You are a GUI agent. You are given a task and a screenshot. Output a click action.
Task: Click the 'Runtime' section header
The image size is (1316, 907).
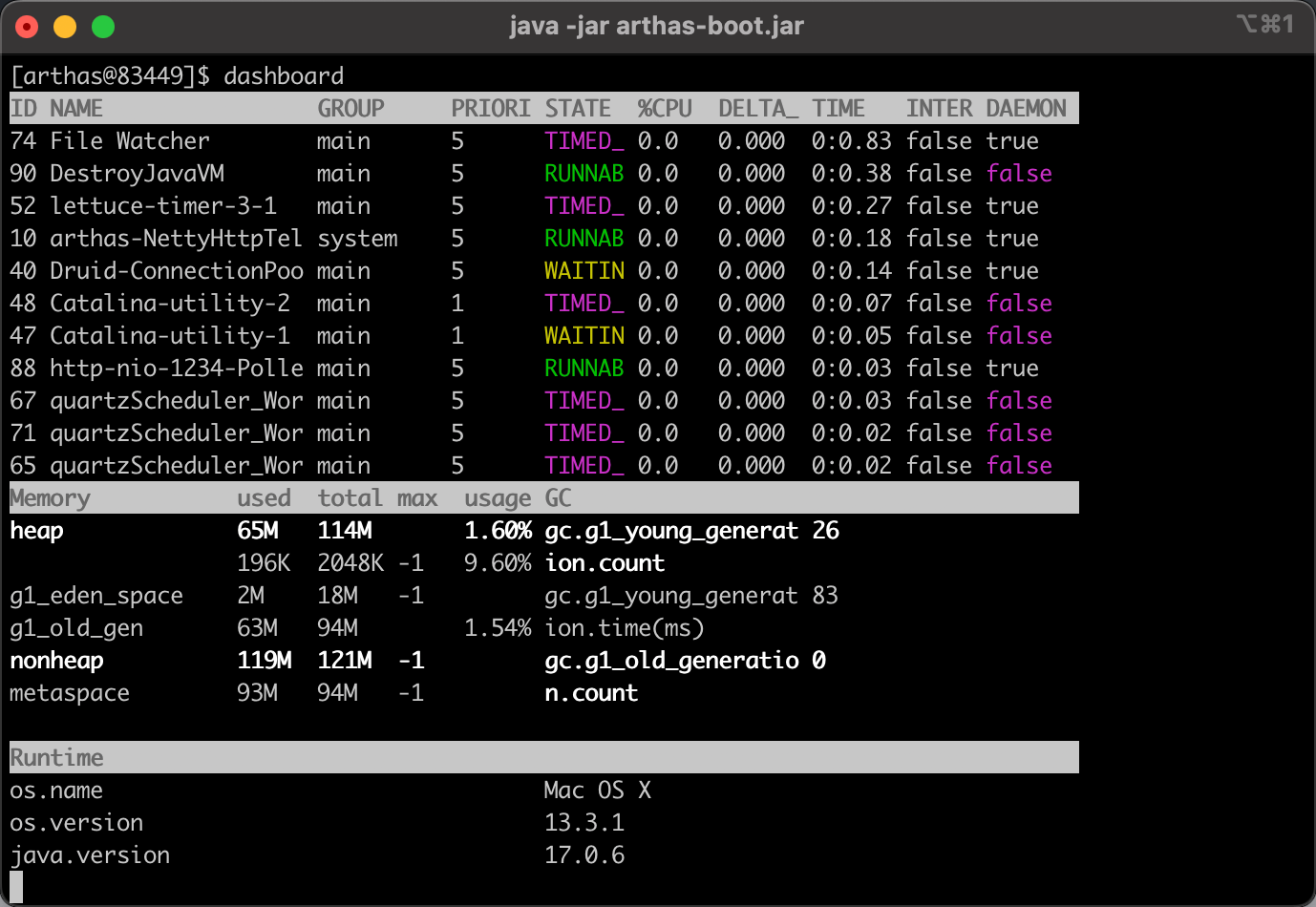pos(56,758)
